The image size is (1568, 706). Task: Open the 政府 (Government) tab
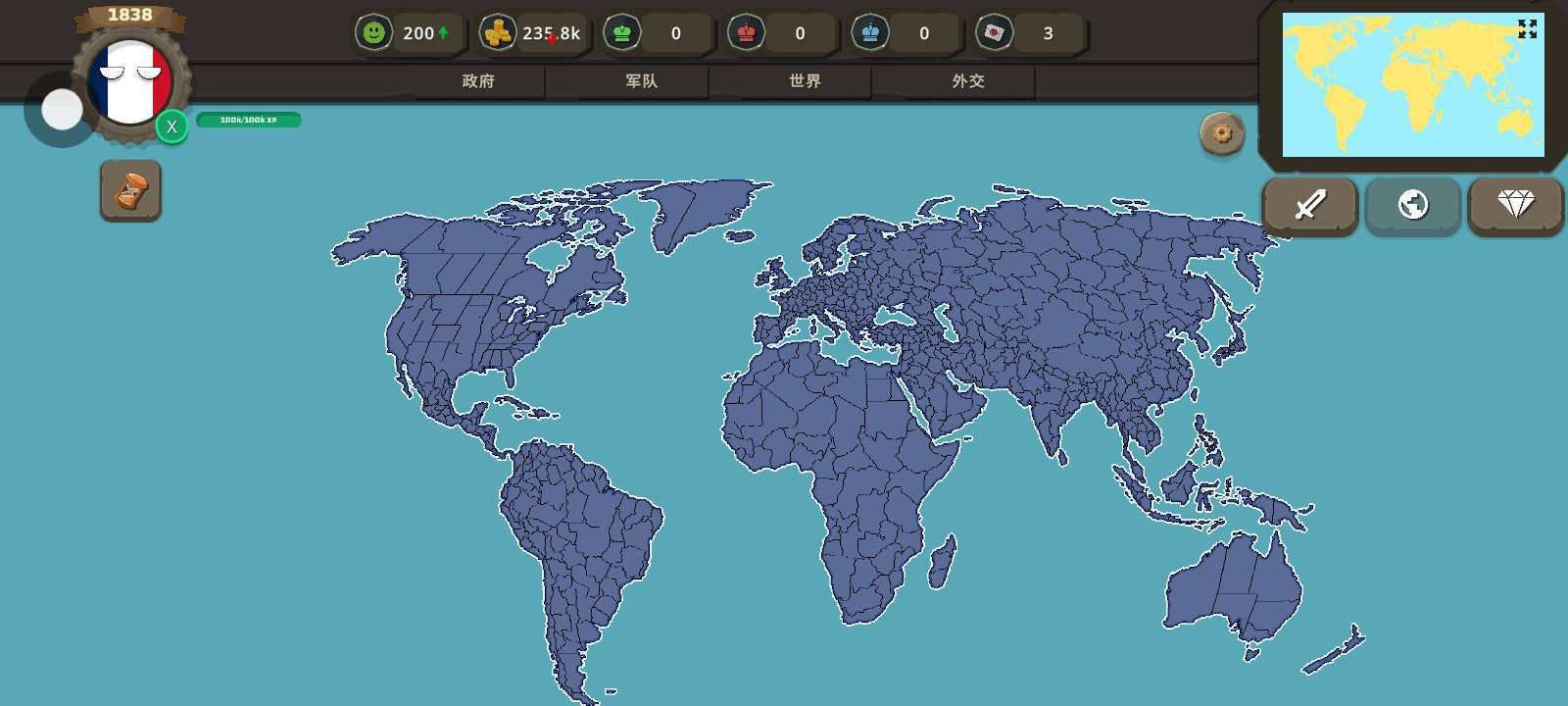click(x=478, y=81)
